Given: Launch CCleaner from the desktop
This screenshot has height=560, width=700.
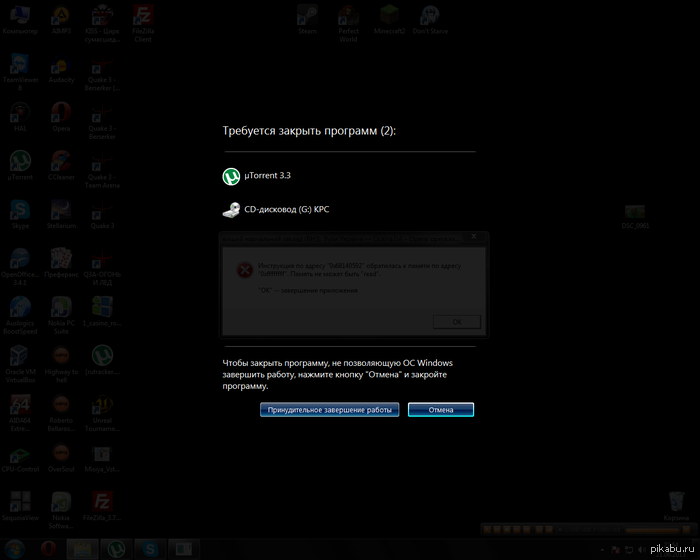Looking at the screenshot, I should click(x=61, y=162).
